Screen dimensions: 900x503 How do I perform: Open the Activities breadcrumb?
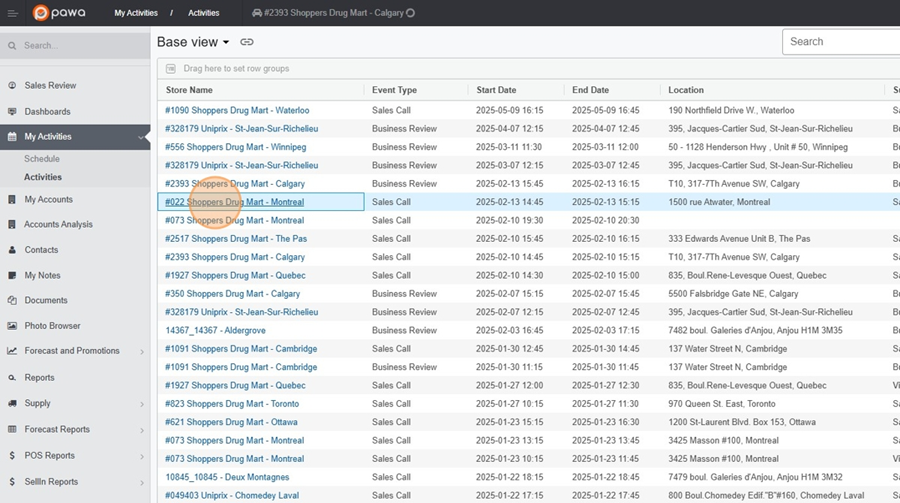tap(204, 13)
